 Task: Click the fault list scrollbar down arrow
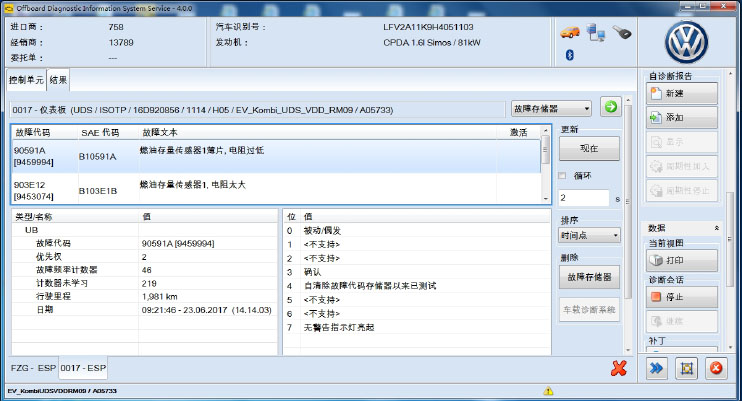point(545,199)
